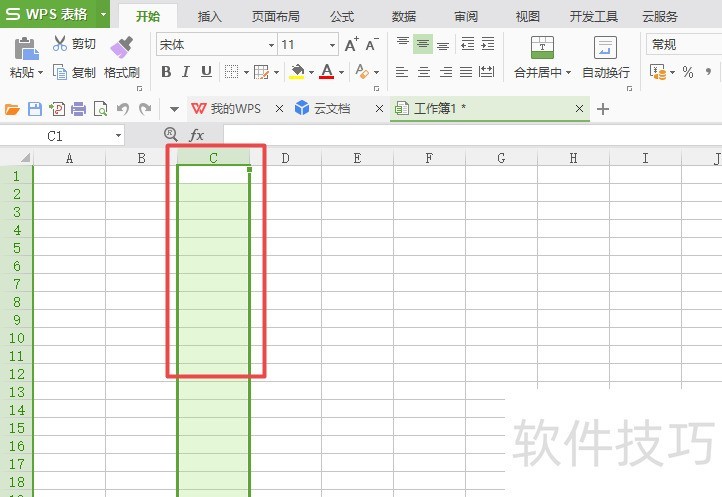Redo the last action

tap(146, 109)
